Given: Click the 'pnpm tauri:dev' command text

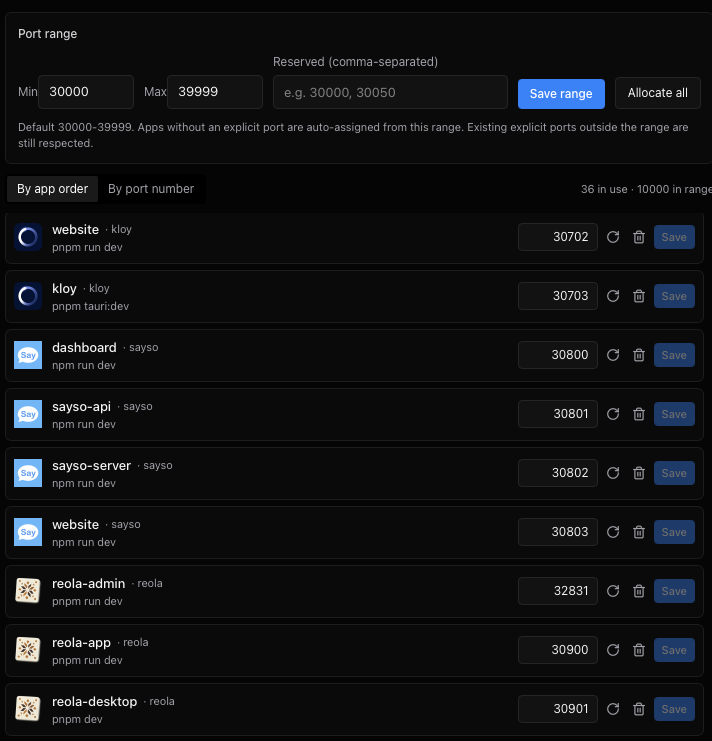Looking at the screenshot, I should pyautogui.click(x=90, y=306).
